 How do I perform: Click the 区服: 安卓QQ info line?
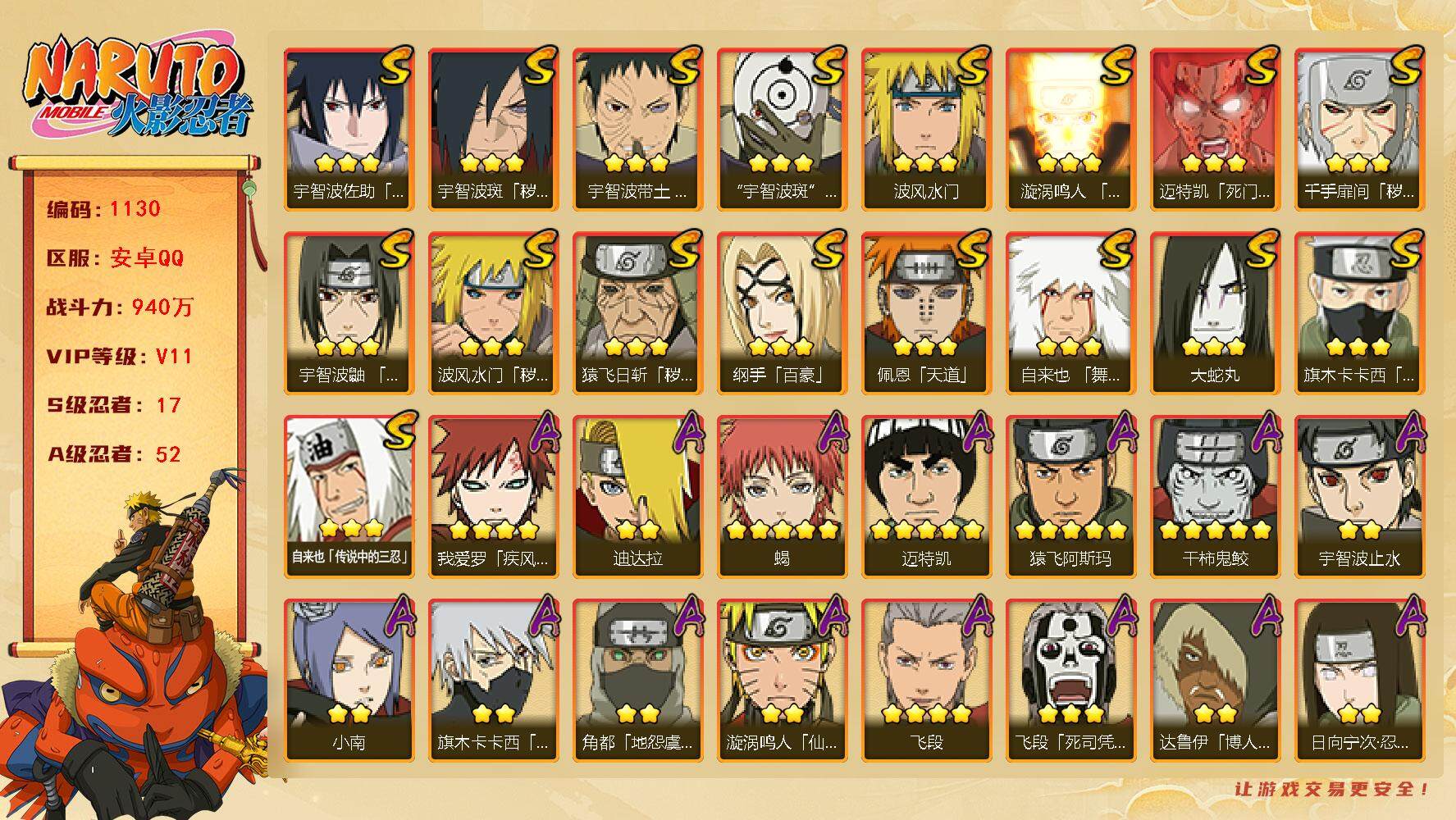pos(116,257)
